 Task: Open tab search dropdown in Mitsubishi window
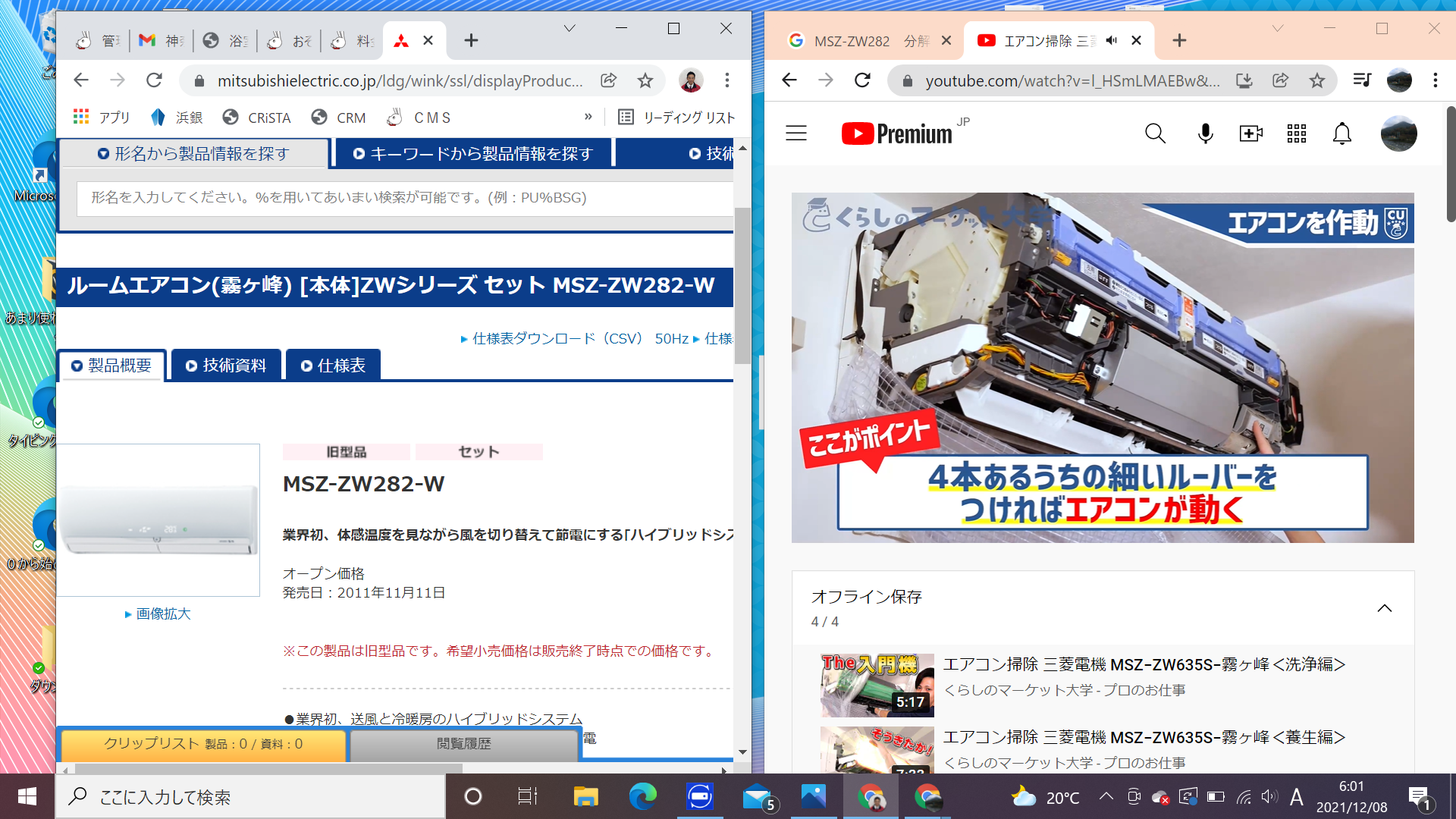pos(570,29)
